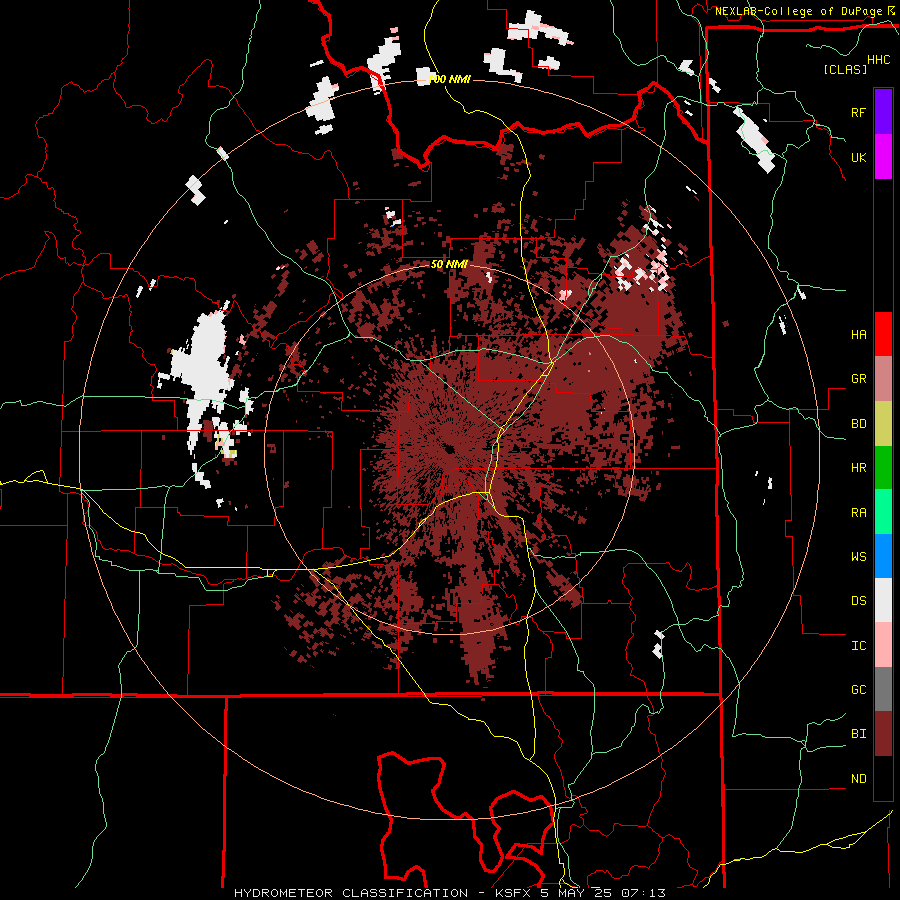This screenshot has width=900, height=900.
Task: Click the blue WS legend color swatch
Action: pos(883,556)
